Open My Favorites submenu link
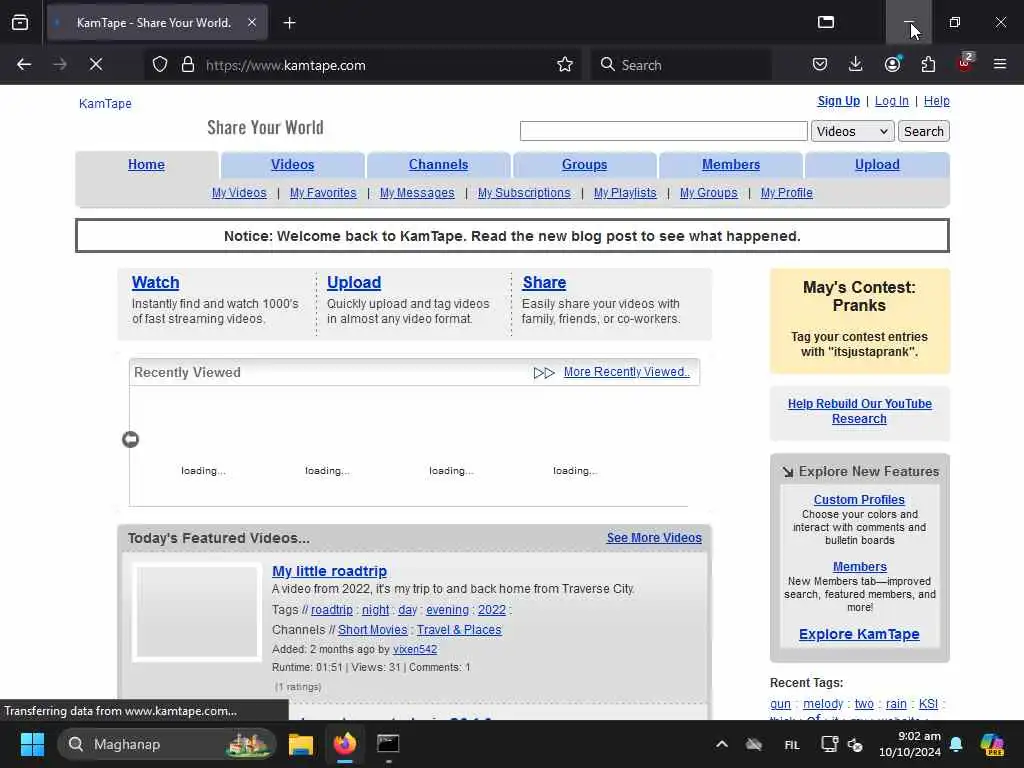Screen dimensions: 1024x768 tap(323, 193)
